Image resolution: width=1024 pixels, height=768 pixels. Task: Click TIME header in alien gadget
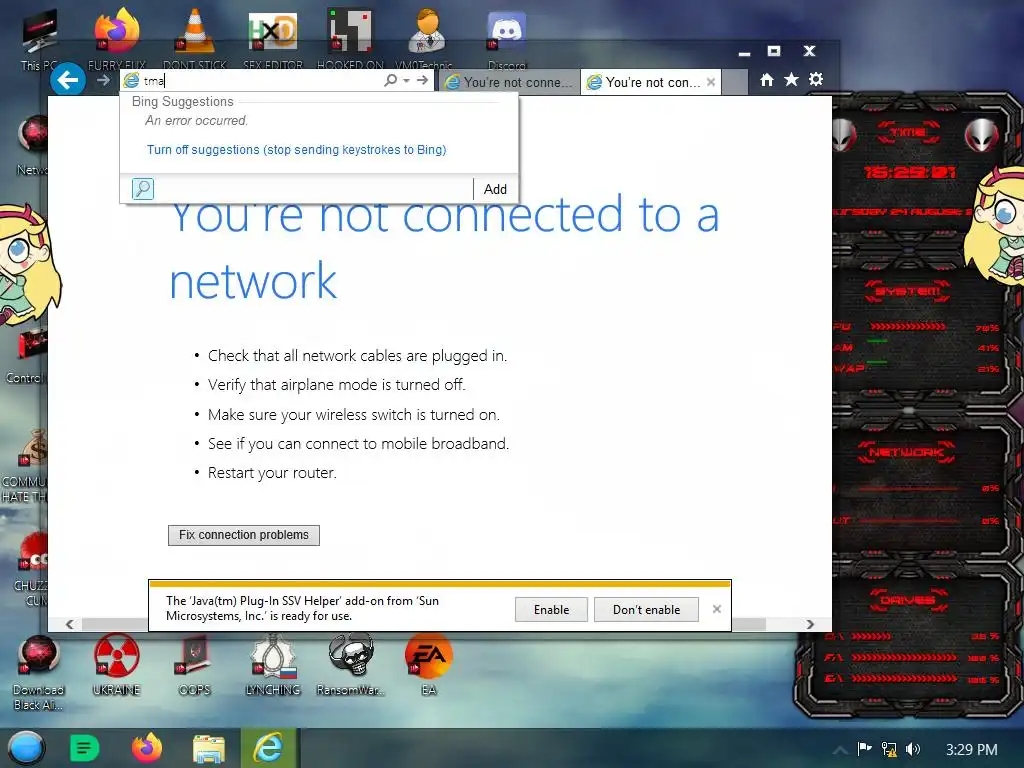[908, 133]
